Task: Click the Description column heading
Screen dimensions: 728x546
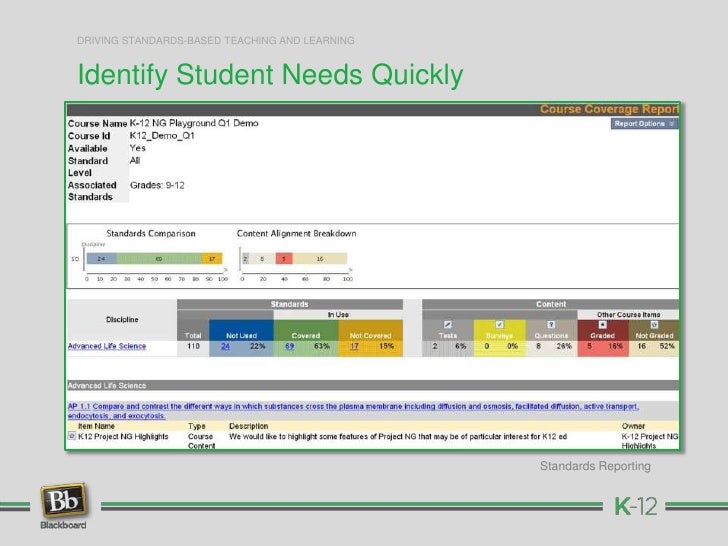Action: tap(248, 426)
